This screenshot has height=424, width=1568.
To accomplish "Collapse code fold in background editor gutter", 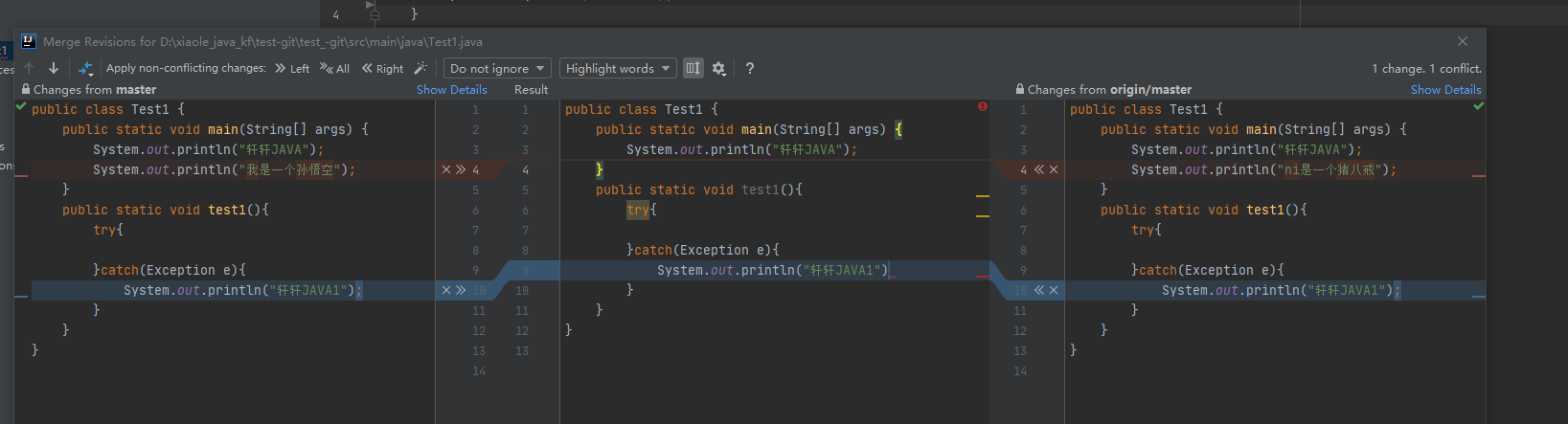I will (375, 14).
